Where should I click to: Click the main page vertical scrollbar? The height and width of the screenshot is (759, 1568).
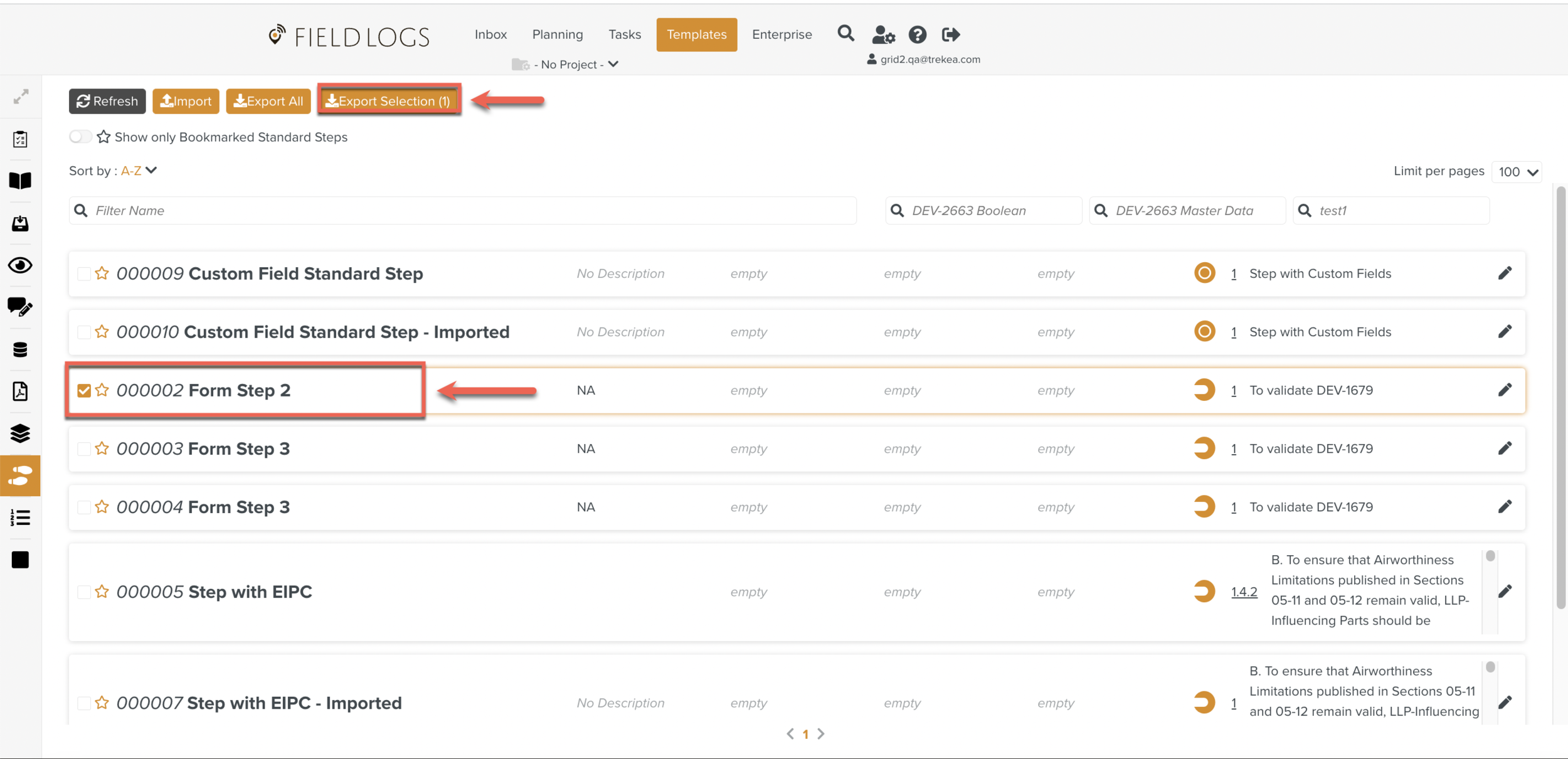pos(1560,397)
